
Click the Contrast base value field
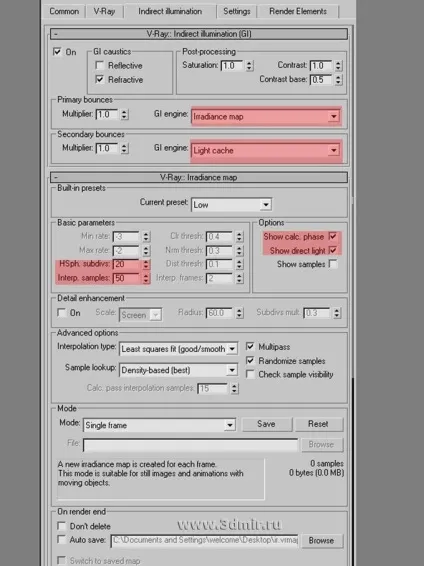(x=320, y=79)
